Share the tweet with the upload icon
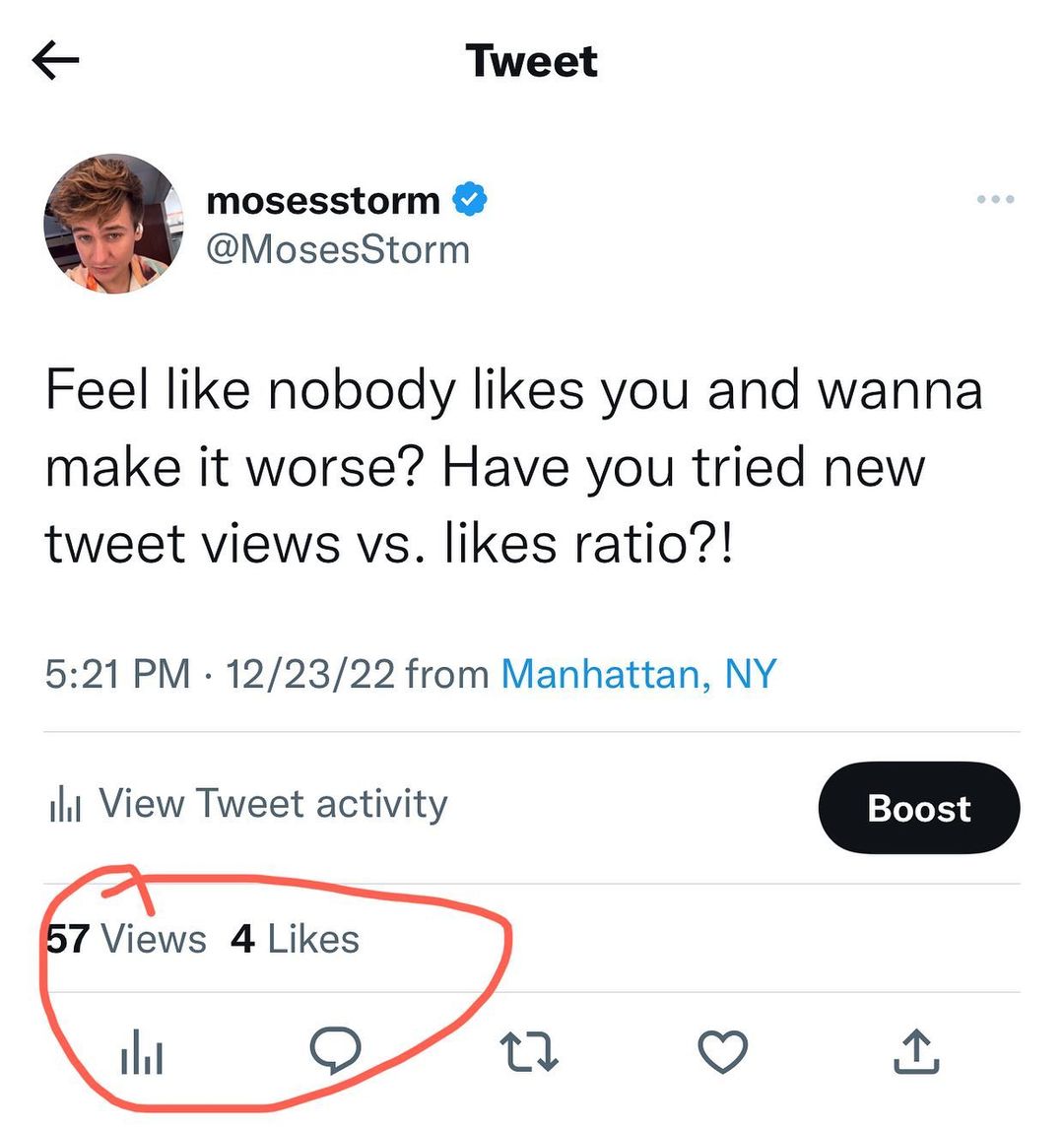The height and width of the screenshot is (1129, 1064). point(916,1051)
